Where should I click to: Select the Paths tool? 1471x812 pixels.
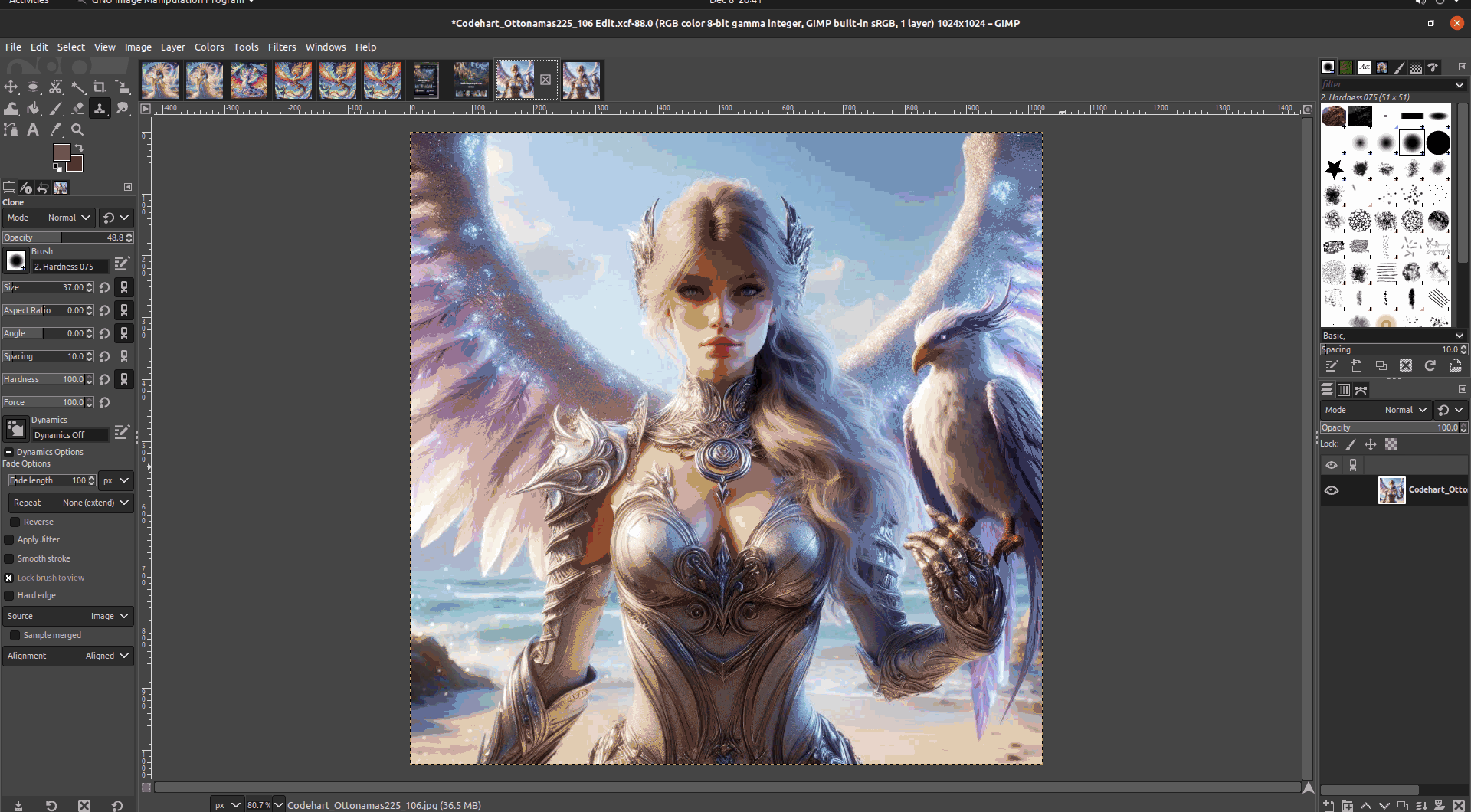(x=11, y=130)
